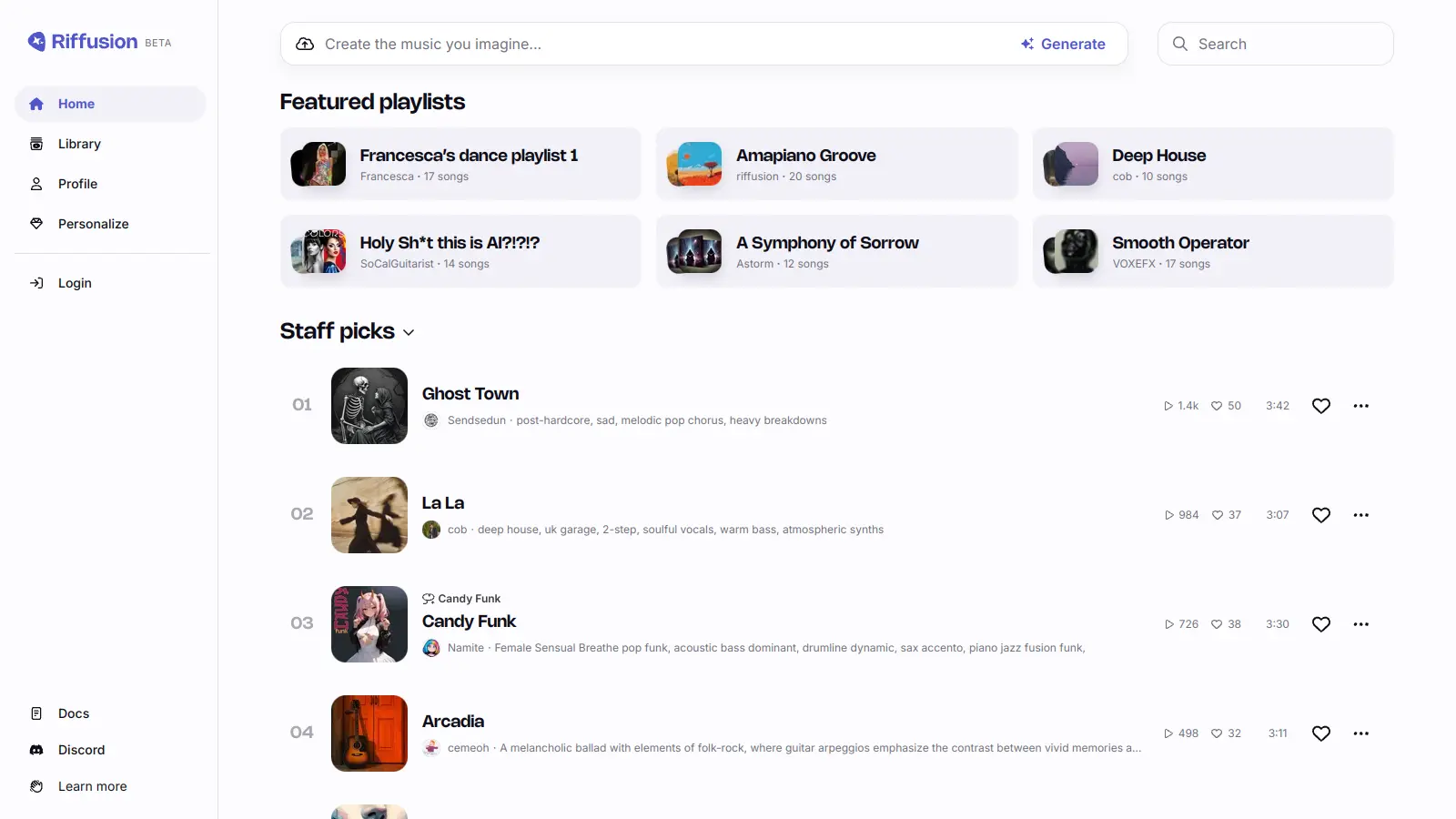
Task: Click the Riffusion logo icon
Action: pos(36,42)
